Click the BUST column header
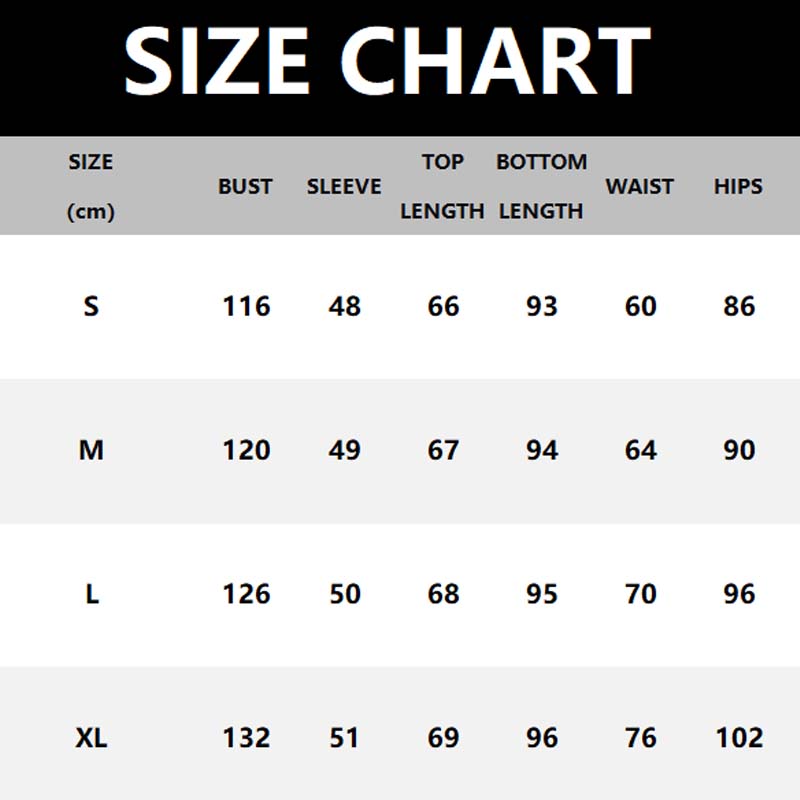The image size is (800, 800). tap(245, 186)
